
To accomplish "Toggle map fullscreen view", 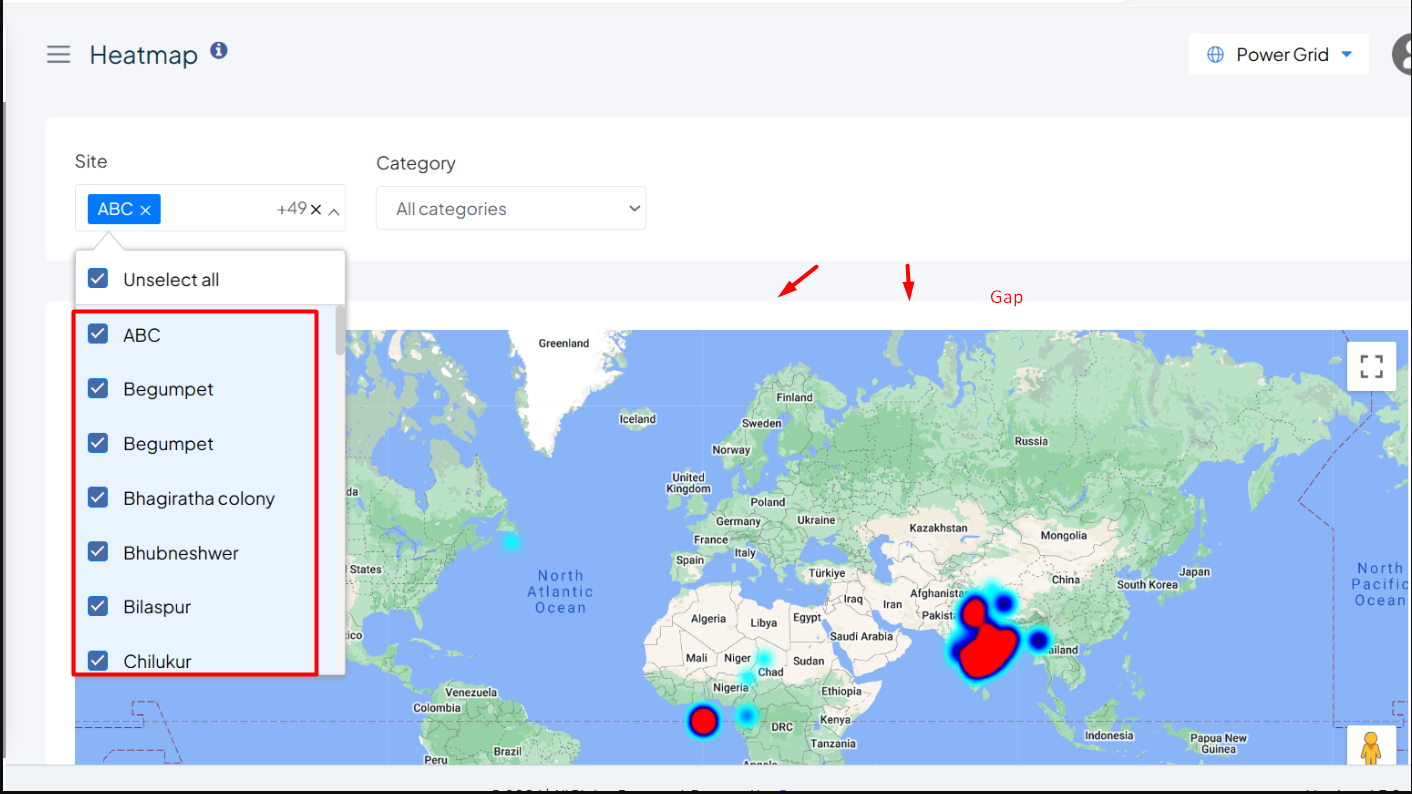I will pyautogui.click(x=1371, y=367).
